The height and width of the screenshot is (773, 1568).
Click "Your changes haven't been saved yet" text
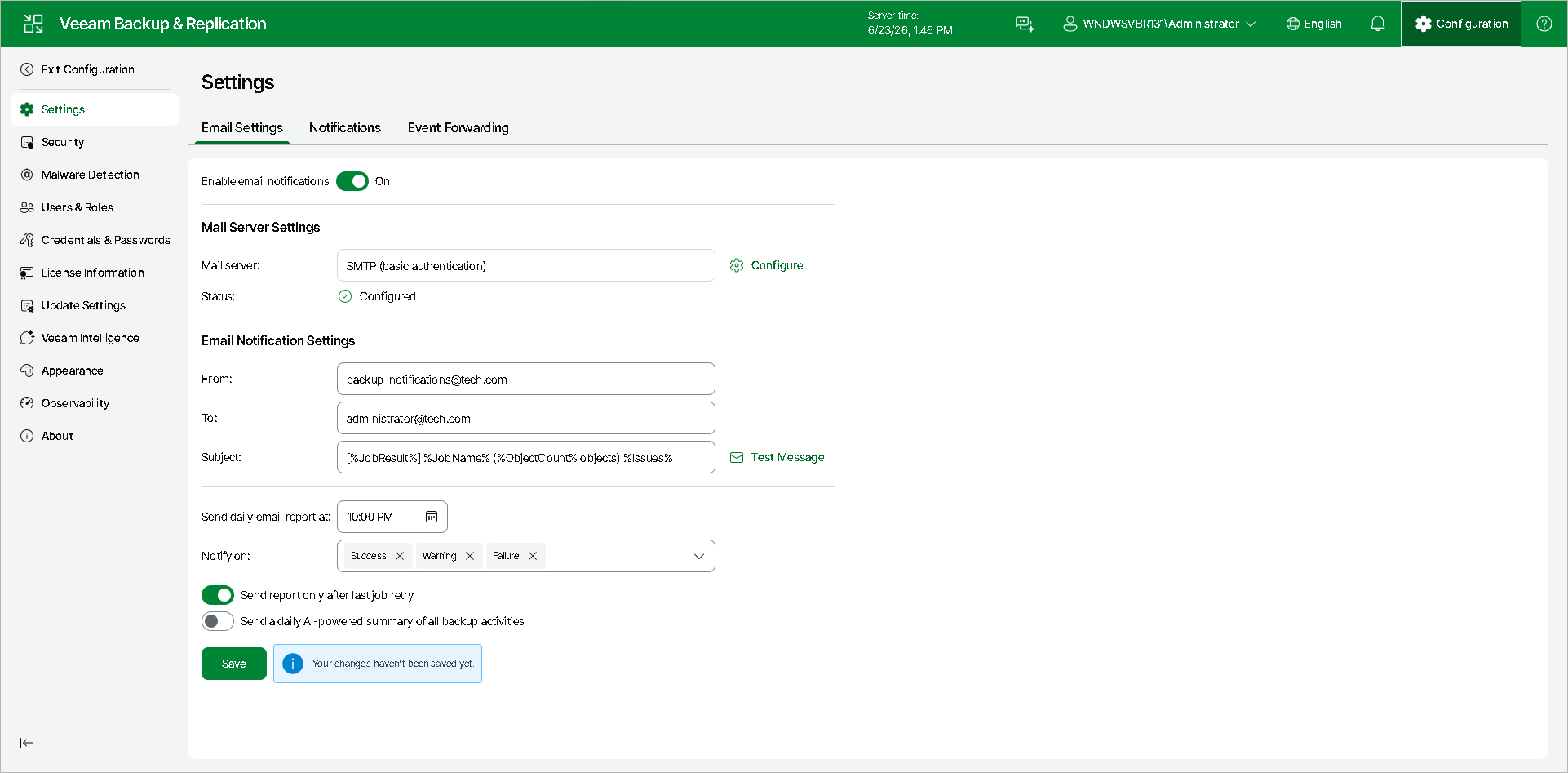point(393,664)
